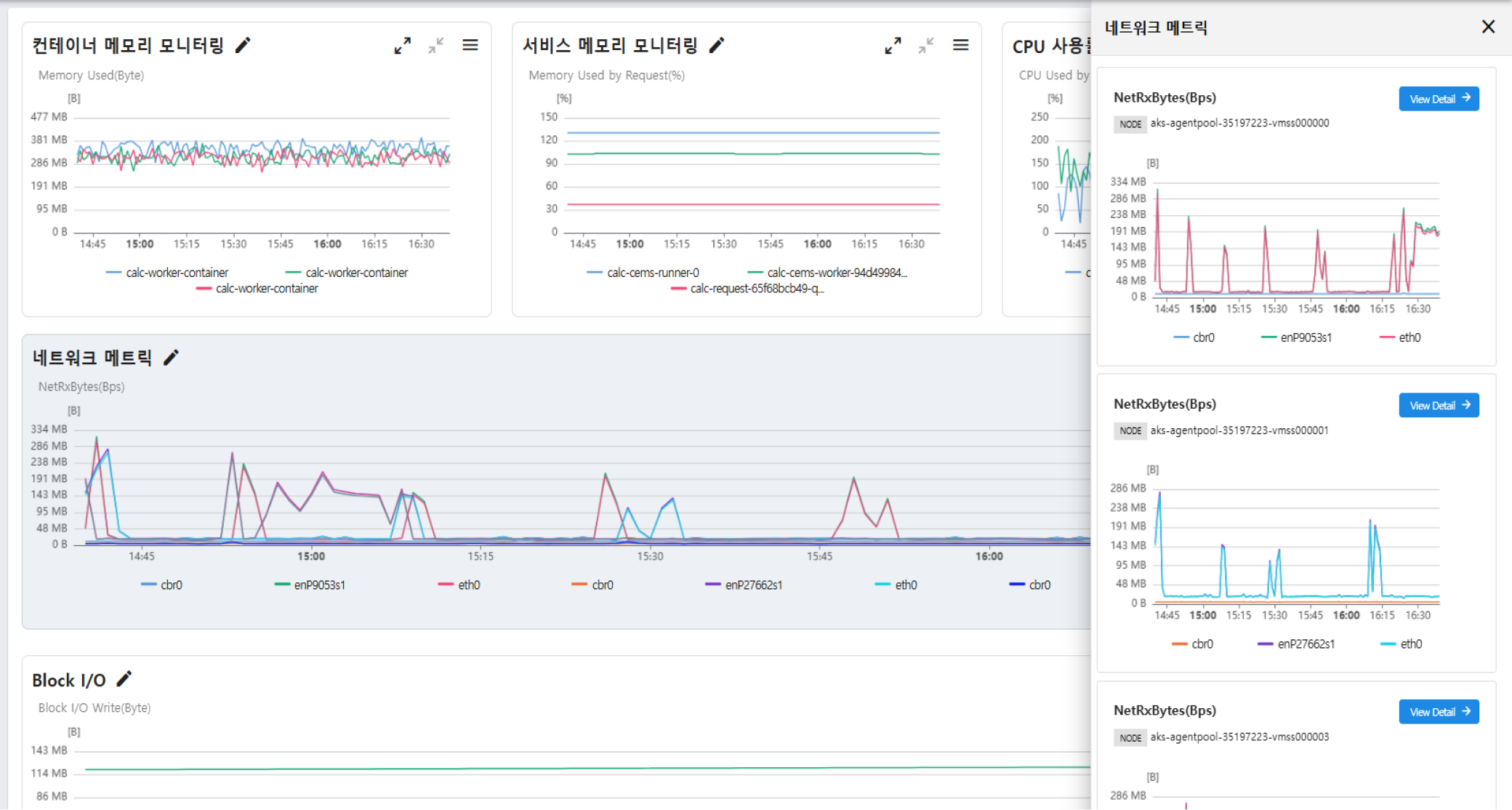Open the 서비스 메모리 모니터링 hamburger menu

960,46
